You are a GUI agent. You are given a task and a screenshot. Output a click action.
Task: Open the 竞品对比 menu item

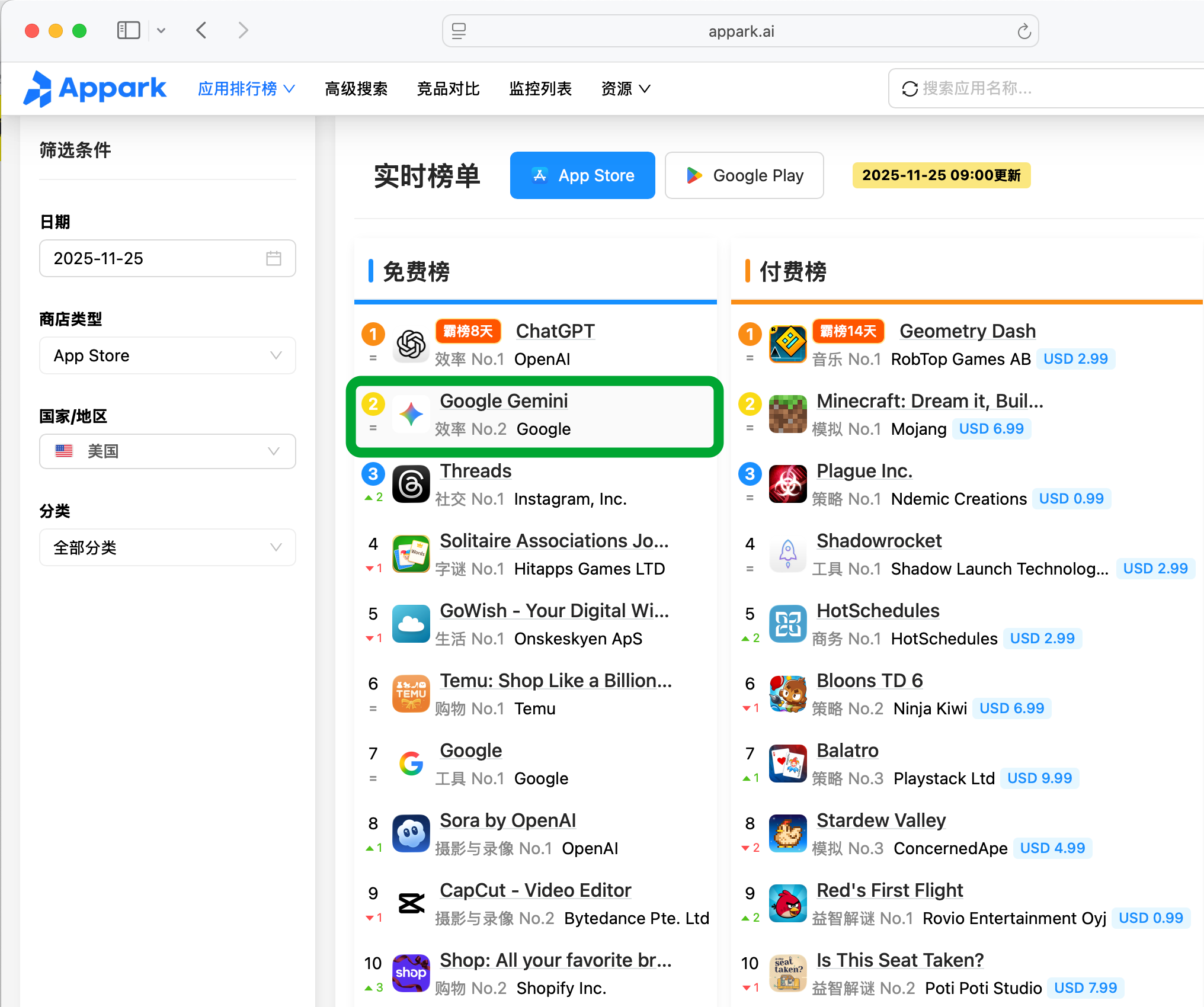(x=448, y=89)
